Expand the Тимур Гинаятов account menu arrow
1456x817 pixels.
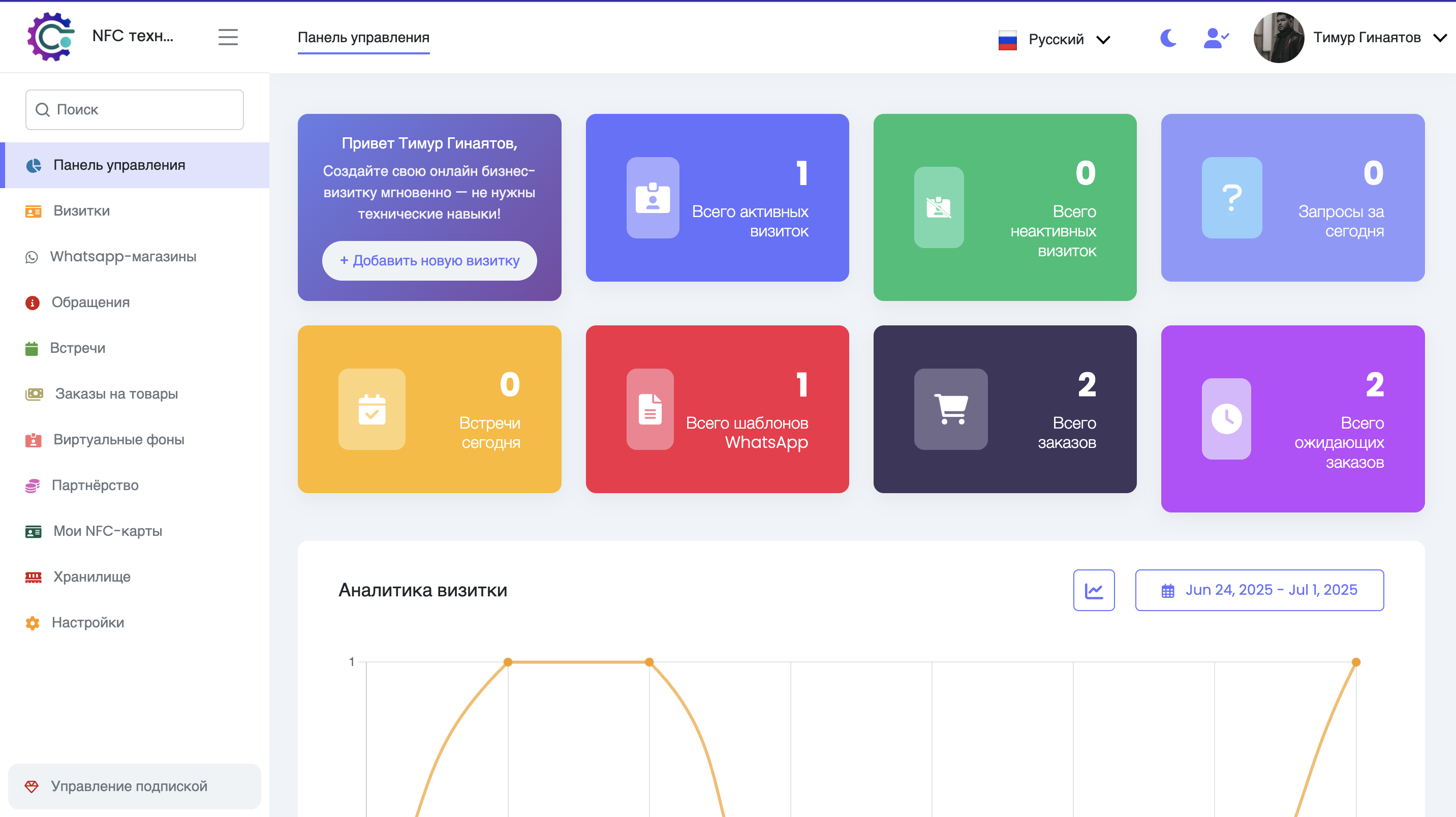[1440, 38]
